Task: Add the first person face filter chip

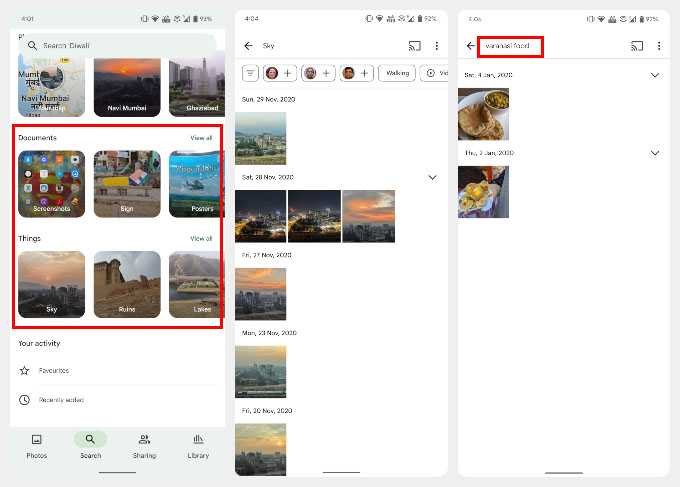Action: (x=280, y=73)
